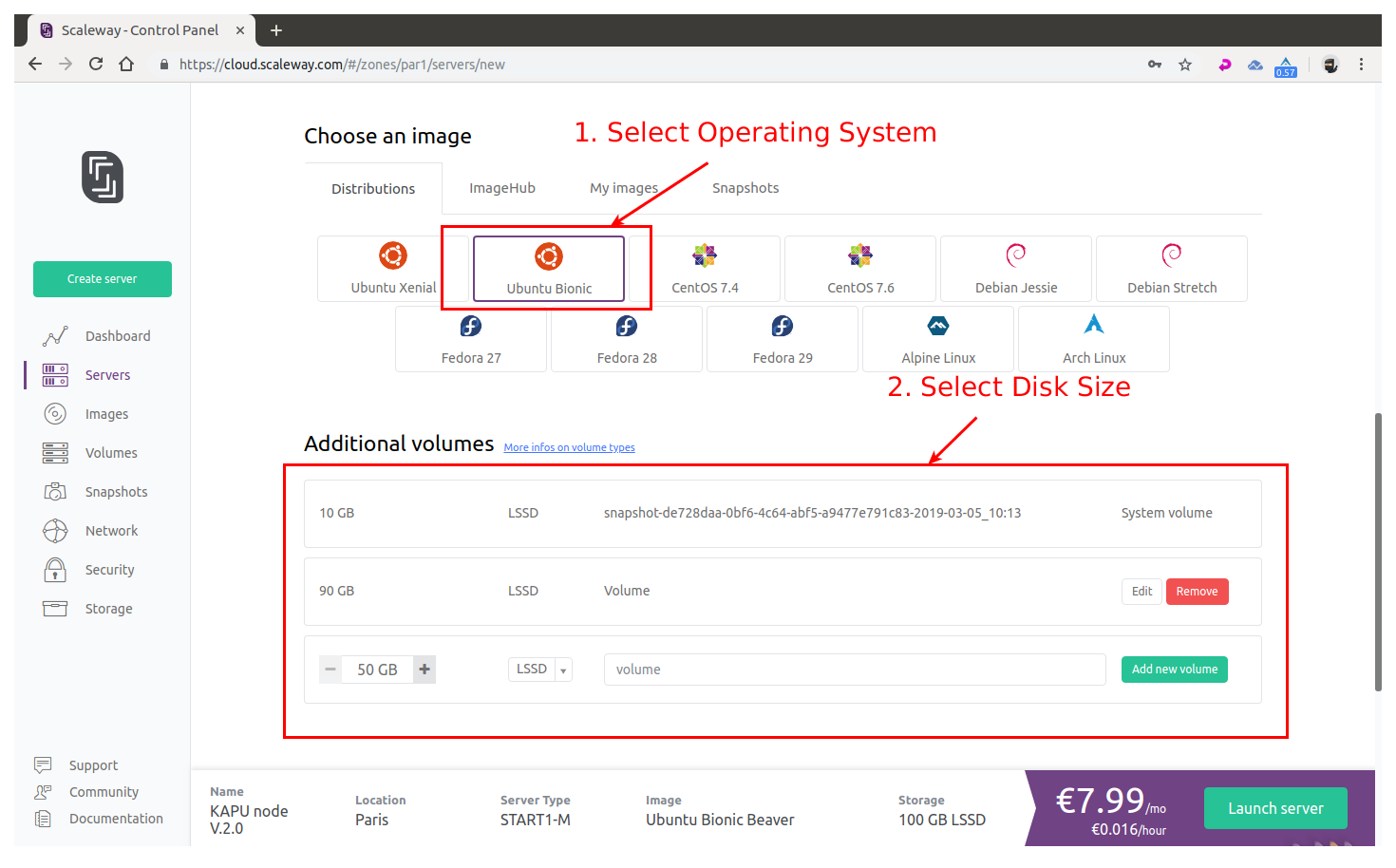Select Fedora 27 image
The image size is (1396, 868).
point(471,339)
